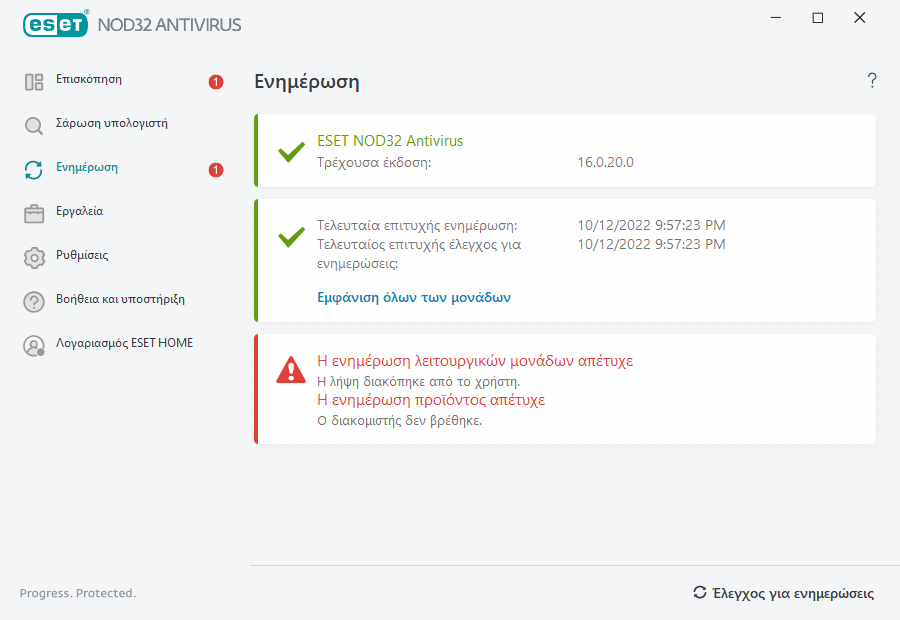Viewport: 900px width, 620px height.
Task: Click the Βοήθεια και υποστήριξη question icon
Action: pyautogui.click(x=34, y=302)
